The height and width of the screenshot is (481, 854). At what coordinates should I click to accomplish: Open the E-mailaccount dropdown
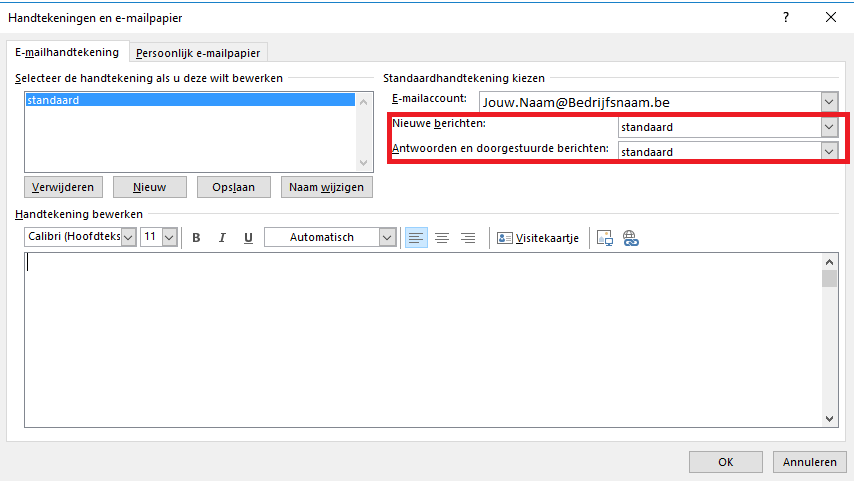tap(829, 102)
